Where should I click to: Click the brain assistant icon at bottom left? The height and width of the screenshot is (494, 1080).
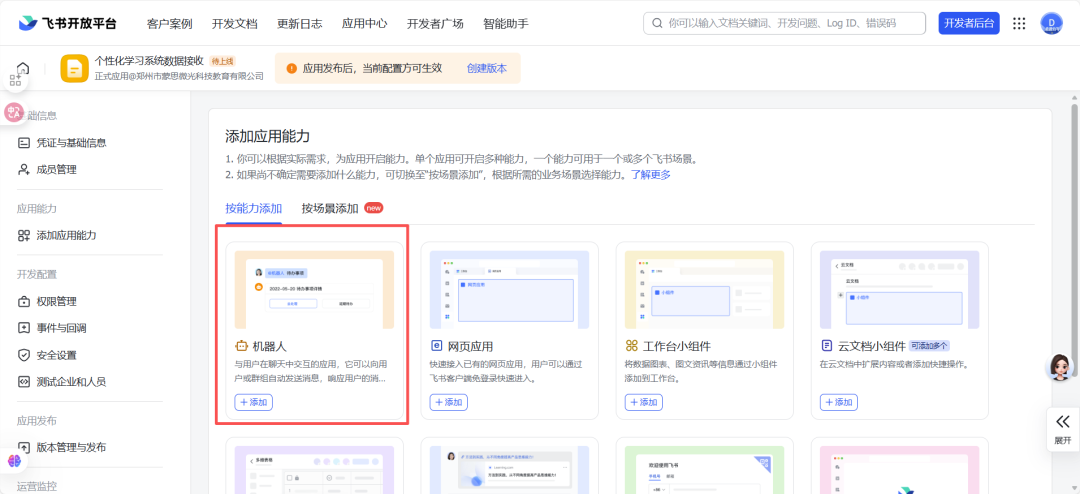tap(14, 460)
